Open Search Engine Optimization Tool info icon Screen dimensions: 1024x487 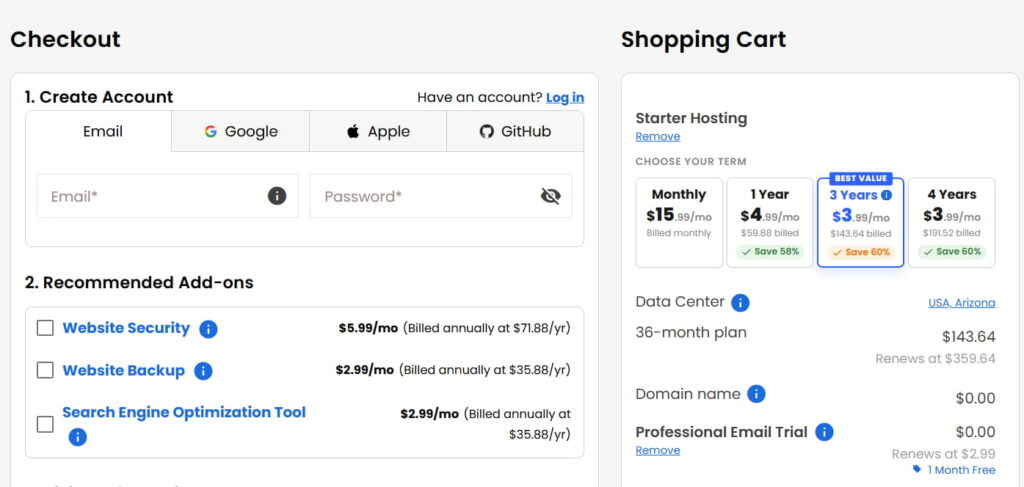coord(77,437)
